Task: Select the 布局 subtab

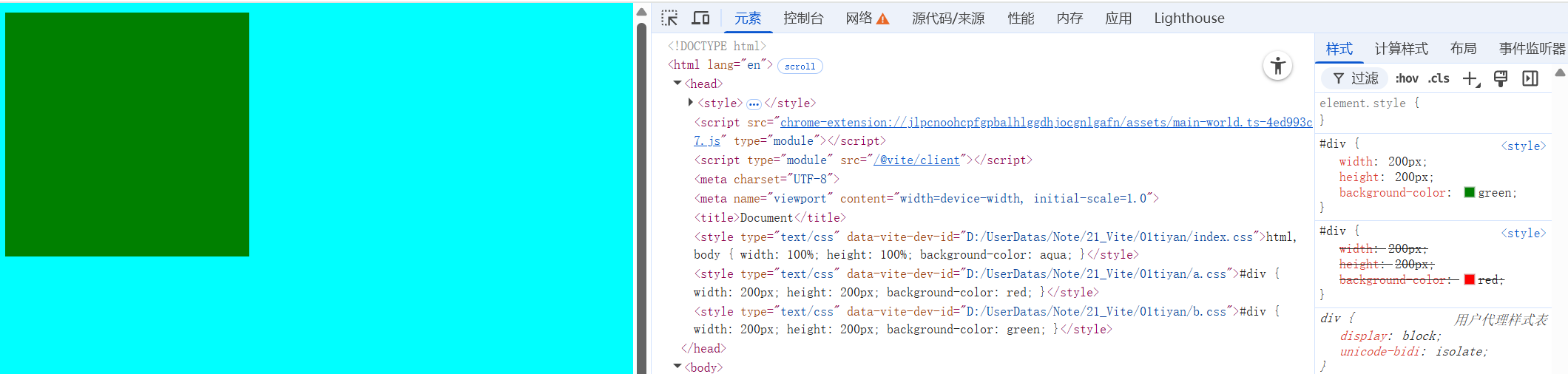Action: point(1463,49)
